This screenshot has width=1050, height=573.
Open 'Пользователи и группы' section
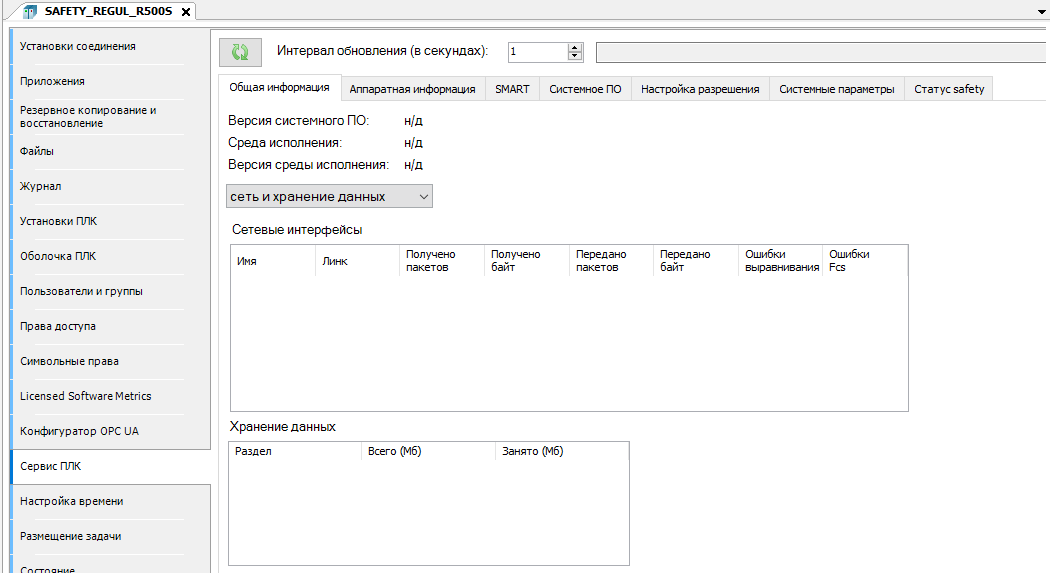[81, 291]
